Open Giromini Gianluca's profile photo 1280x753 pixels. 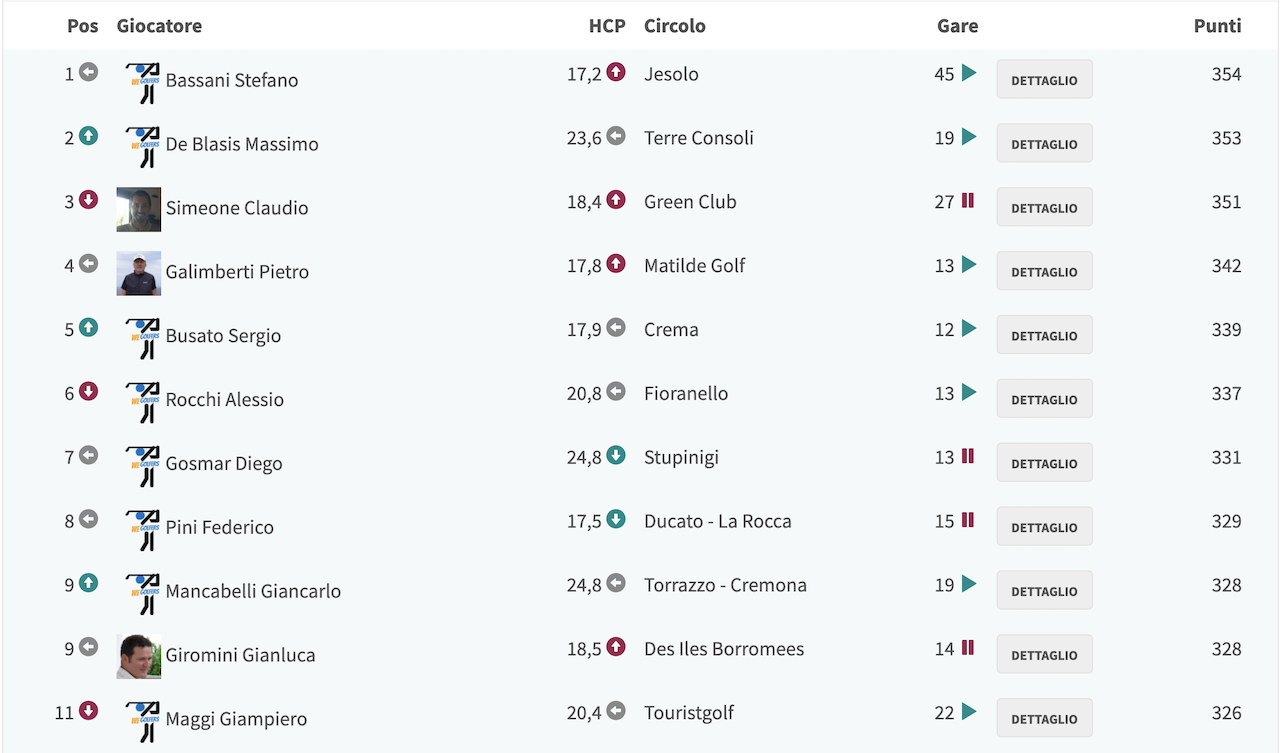(x=139, y=656)
